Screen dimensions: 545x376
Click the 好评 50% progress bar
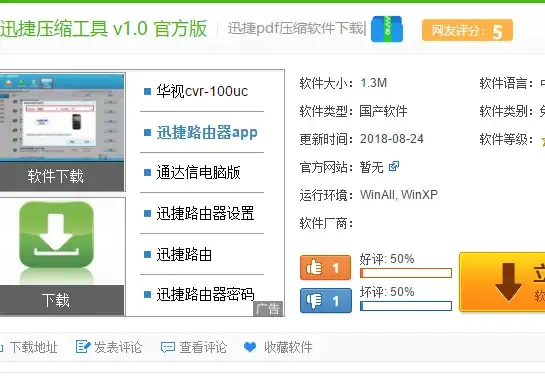point(406,273)
